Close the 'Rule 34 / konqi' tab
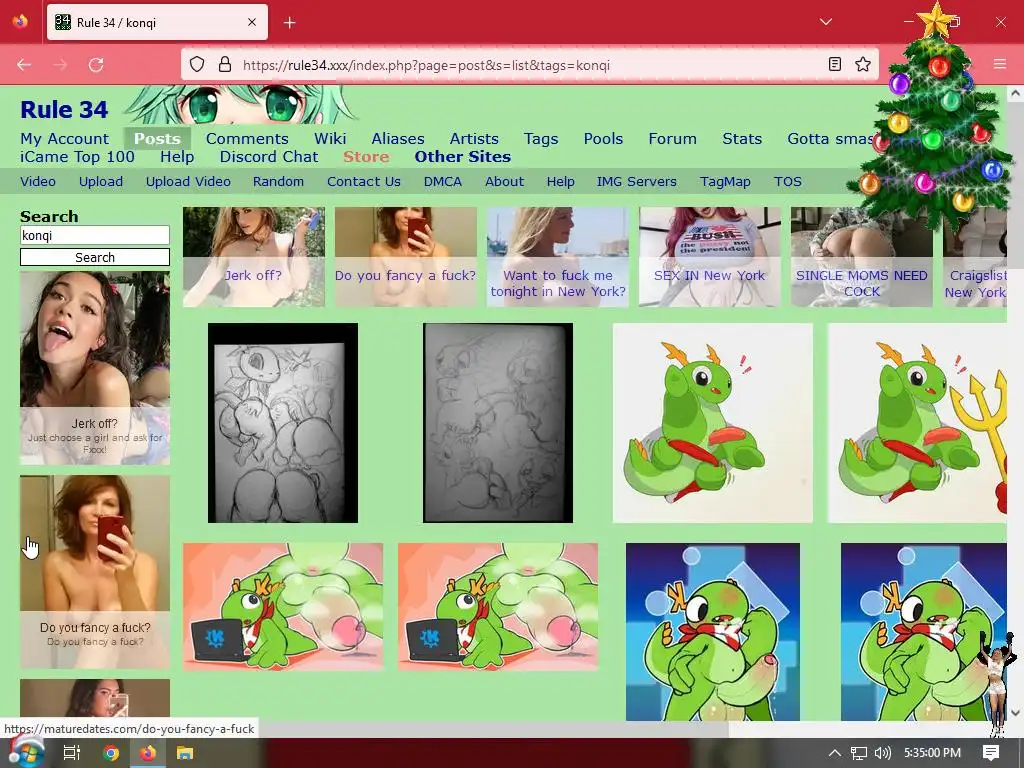 (251, 22)
